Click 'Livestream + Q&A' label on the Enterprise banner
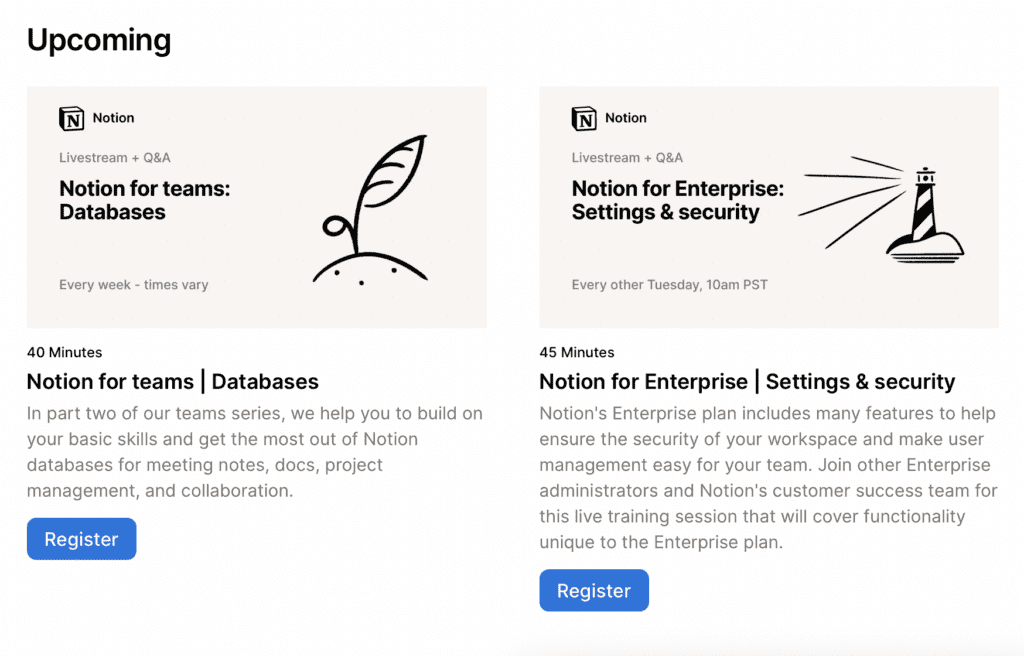Screen dimensions: 1024x656 [x=627, y=158]
